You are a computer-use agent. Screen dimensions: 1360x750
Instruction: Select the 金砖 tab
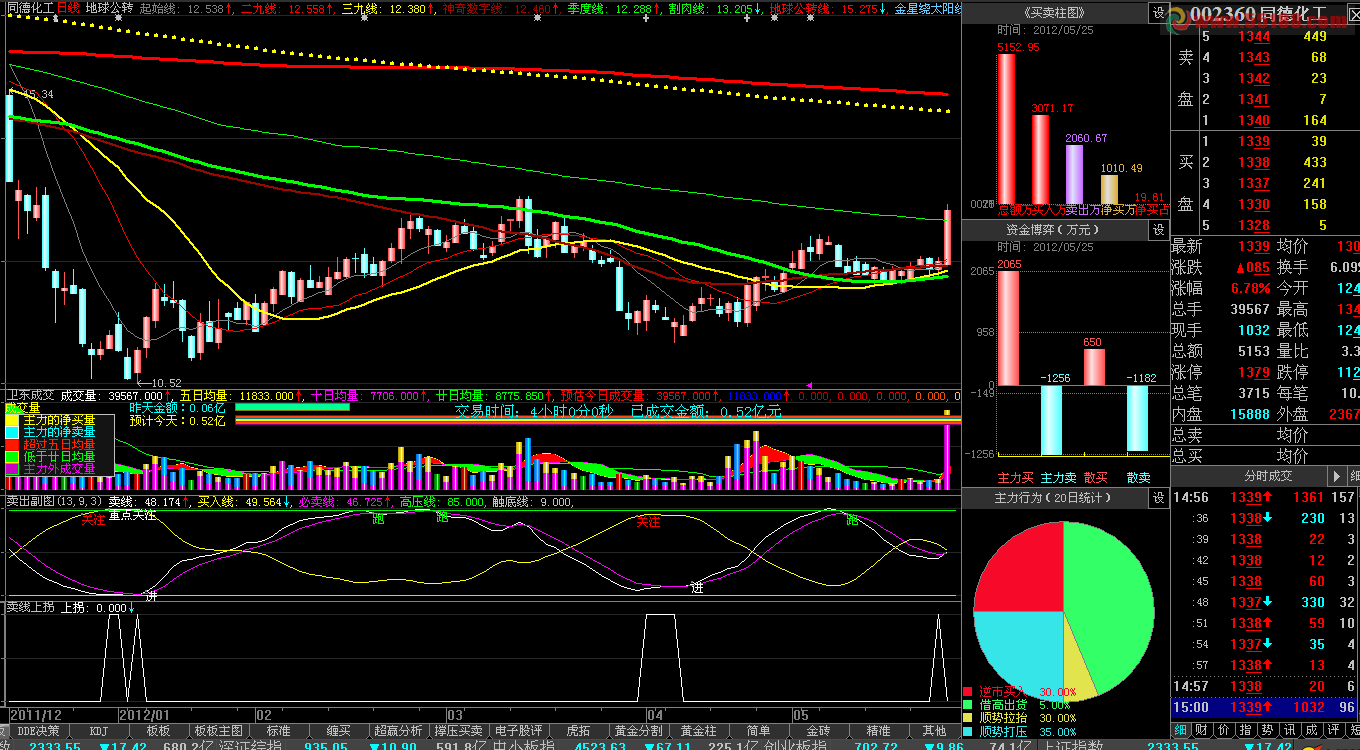(x=818, y=730)
